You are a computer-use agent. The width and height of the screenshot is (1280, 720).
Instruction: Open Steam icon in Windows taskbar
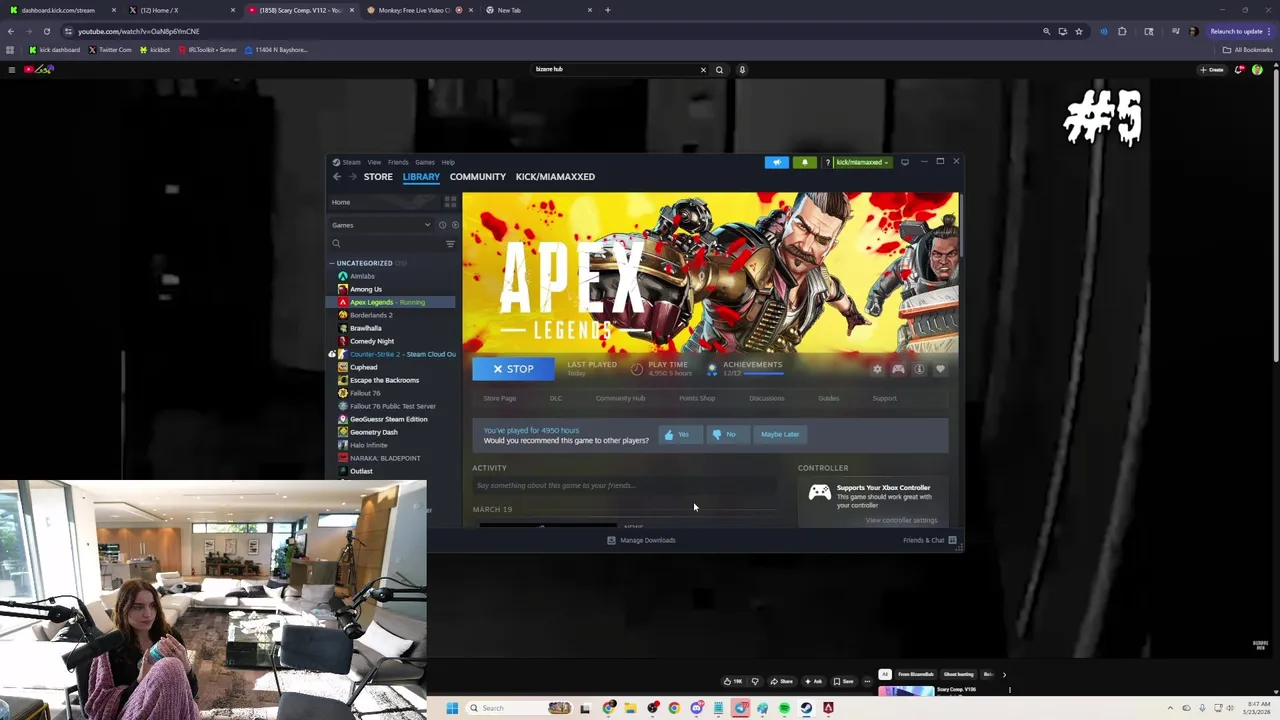click(806, 708)
